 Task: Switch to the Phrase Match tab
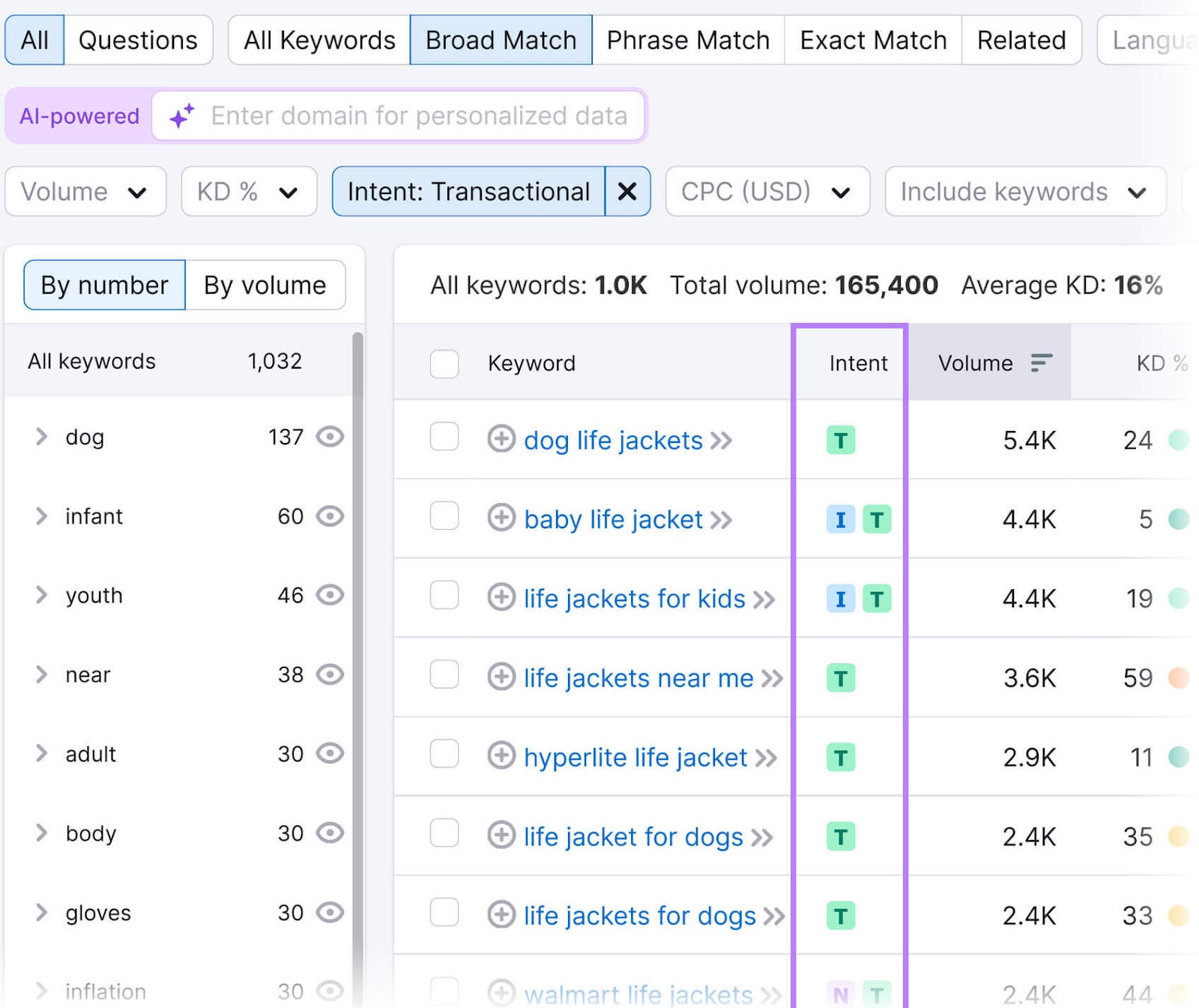click(x=688, y=40)
